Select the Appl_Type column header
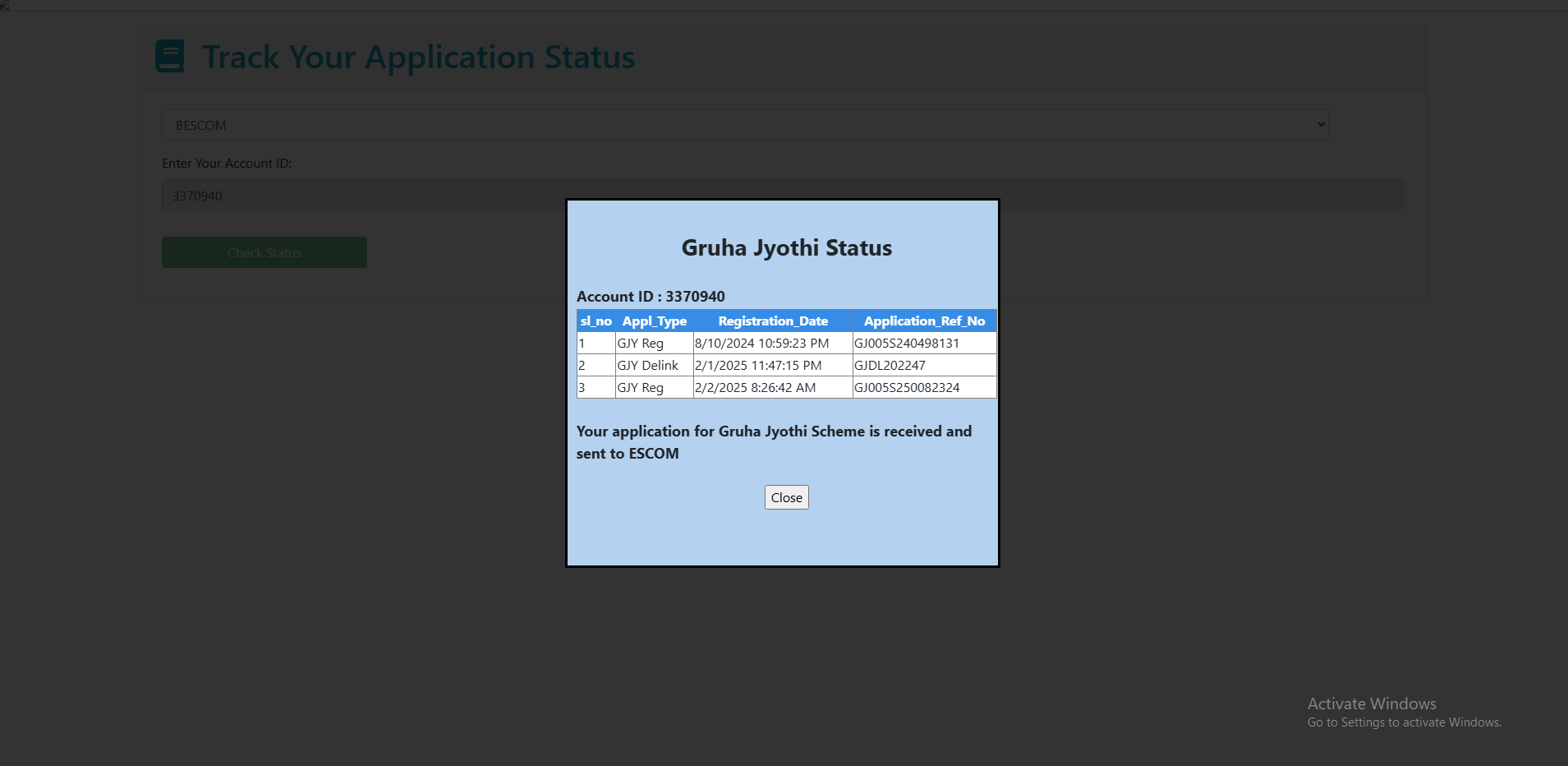Viewport: 1568px width, 766px height. [x=655, y=321]
